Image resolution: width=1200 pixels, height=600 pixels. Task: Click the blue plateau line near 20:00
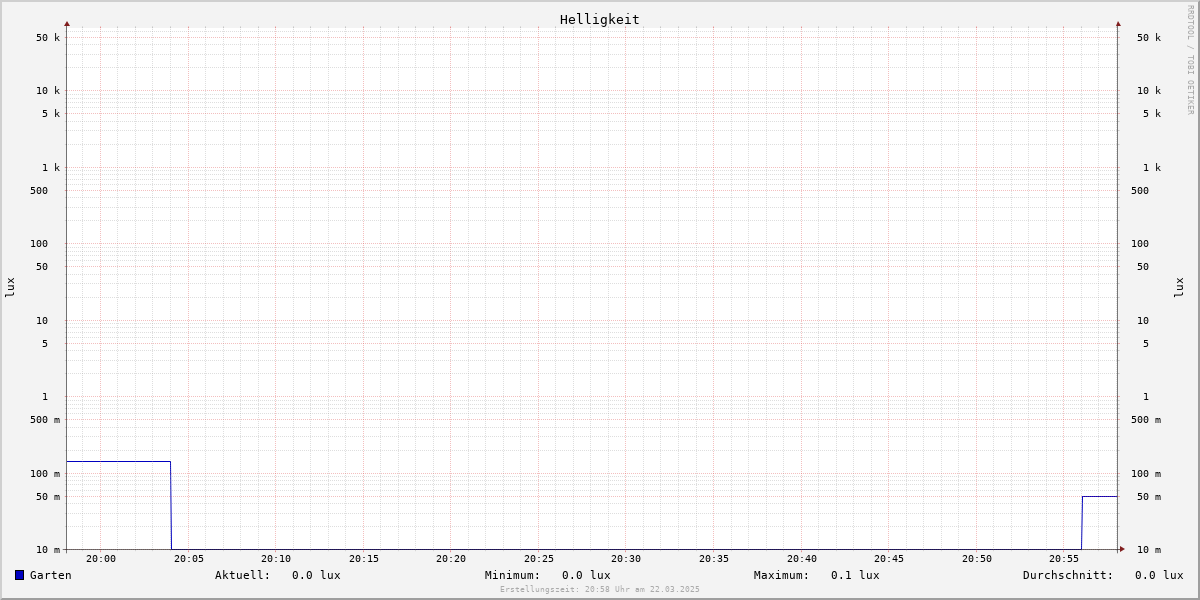tap(118, 462)
